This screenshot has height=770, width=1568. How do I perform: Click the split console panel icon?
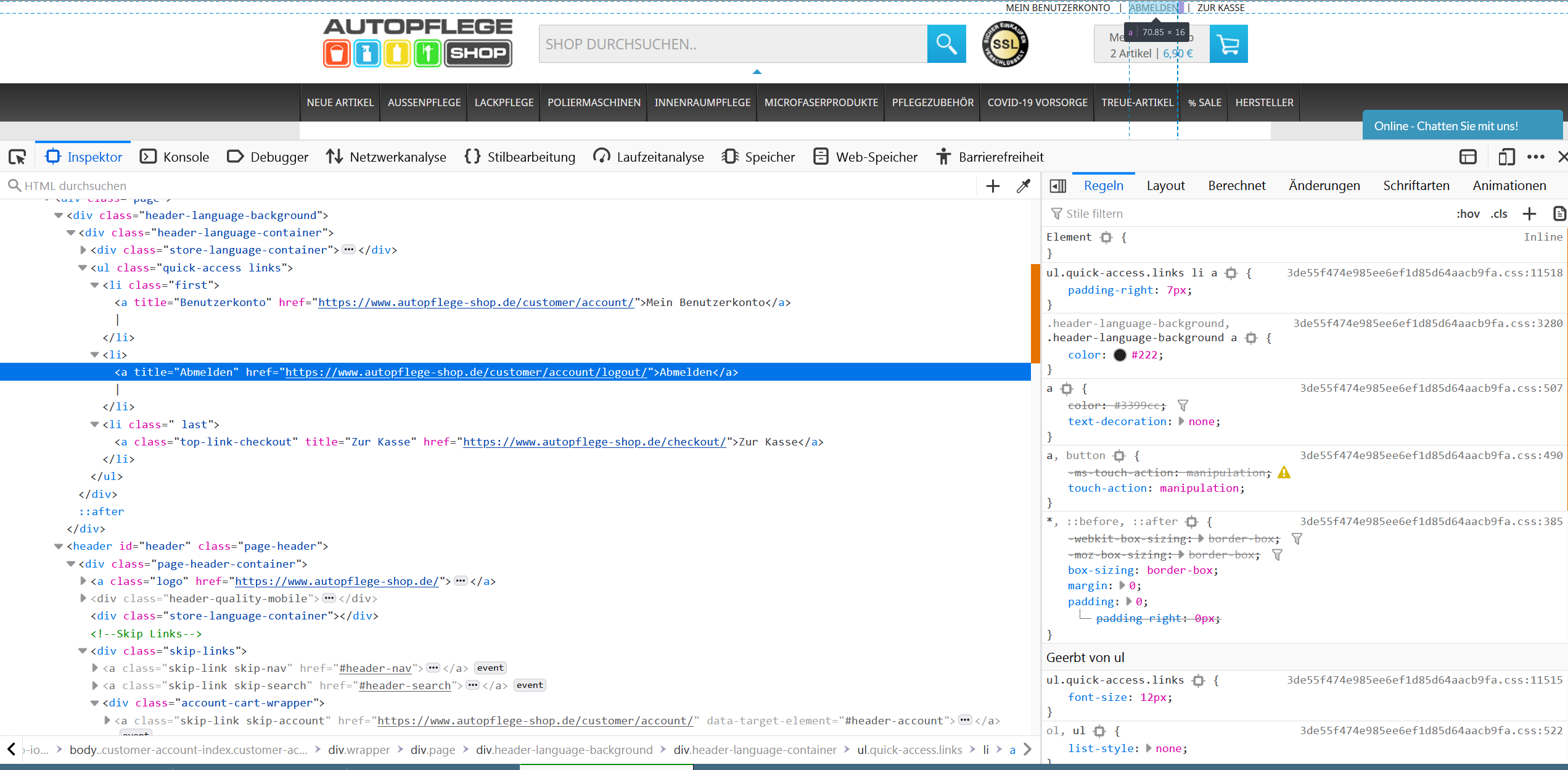pyautogui.click(x=1468, y=157)
